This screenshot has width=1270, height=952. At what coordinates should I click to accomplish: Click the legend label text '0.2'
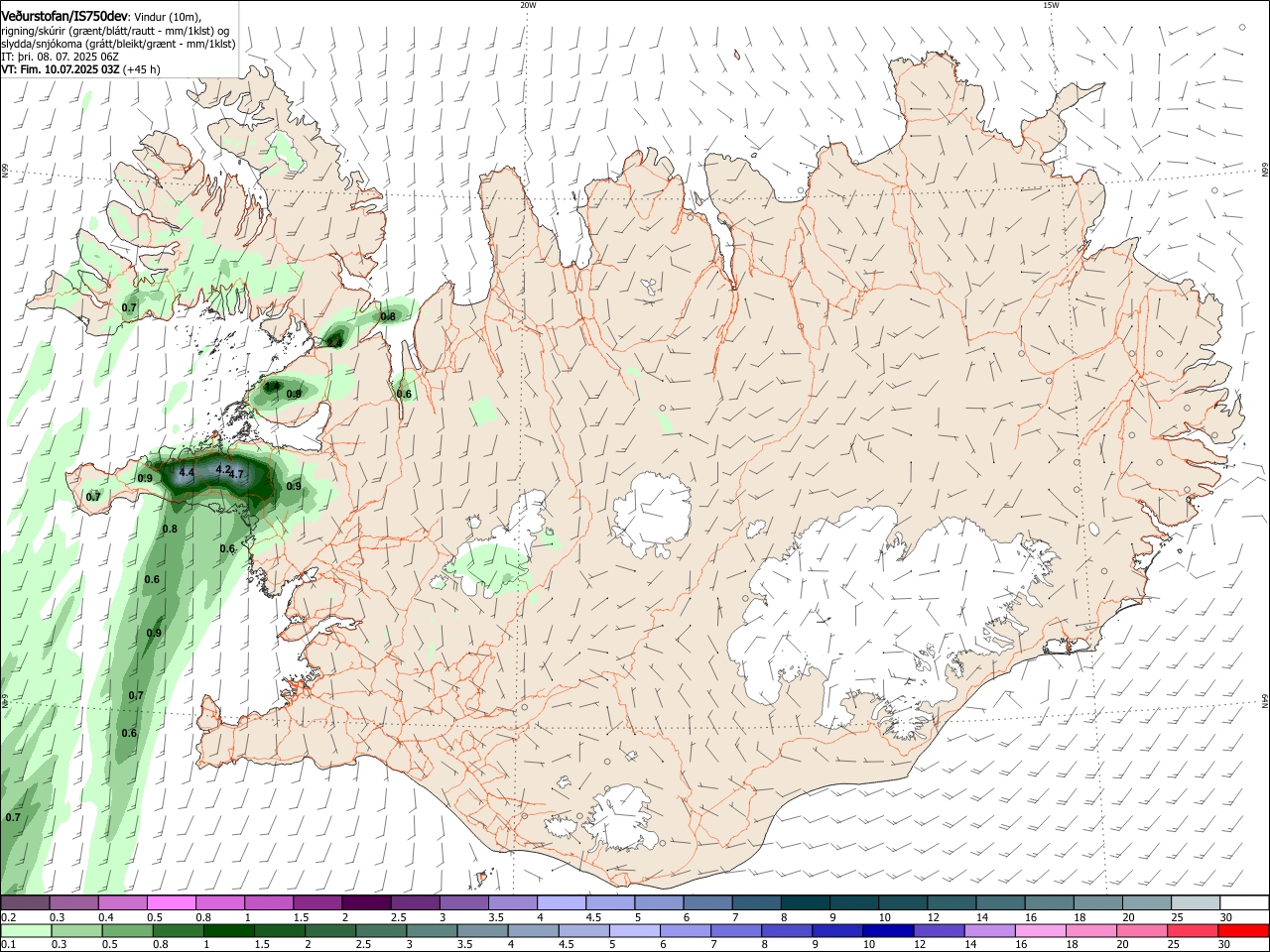pos(8,917)
